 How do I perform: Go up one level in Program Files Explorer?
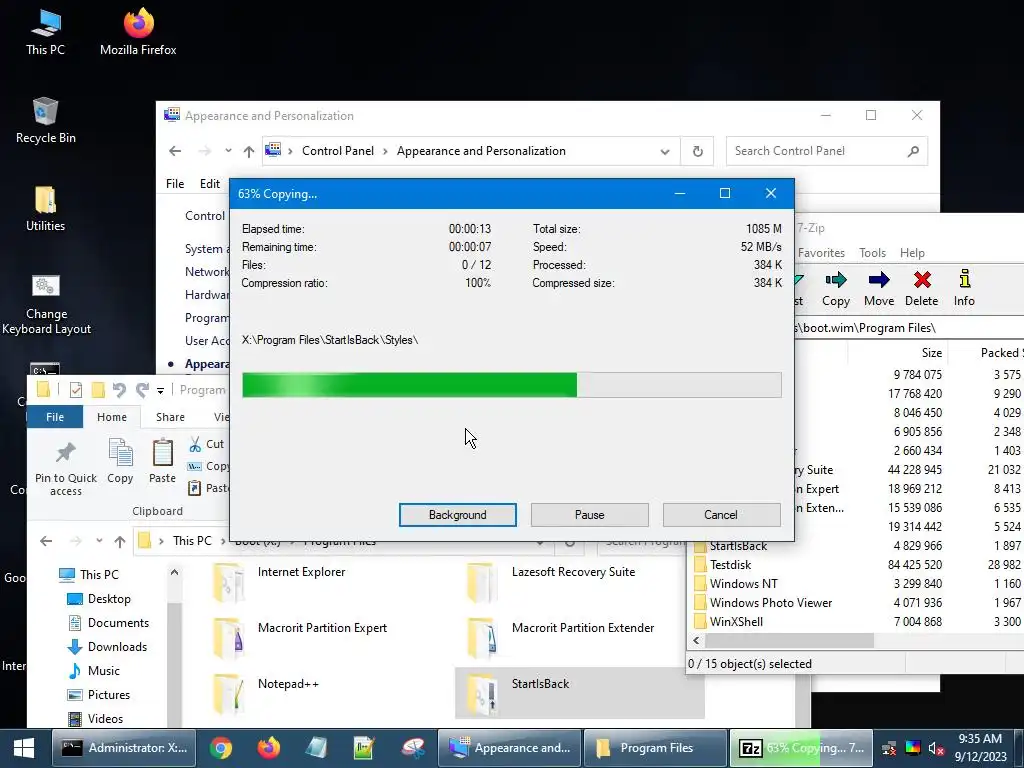(120, 541)
